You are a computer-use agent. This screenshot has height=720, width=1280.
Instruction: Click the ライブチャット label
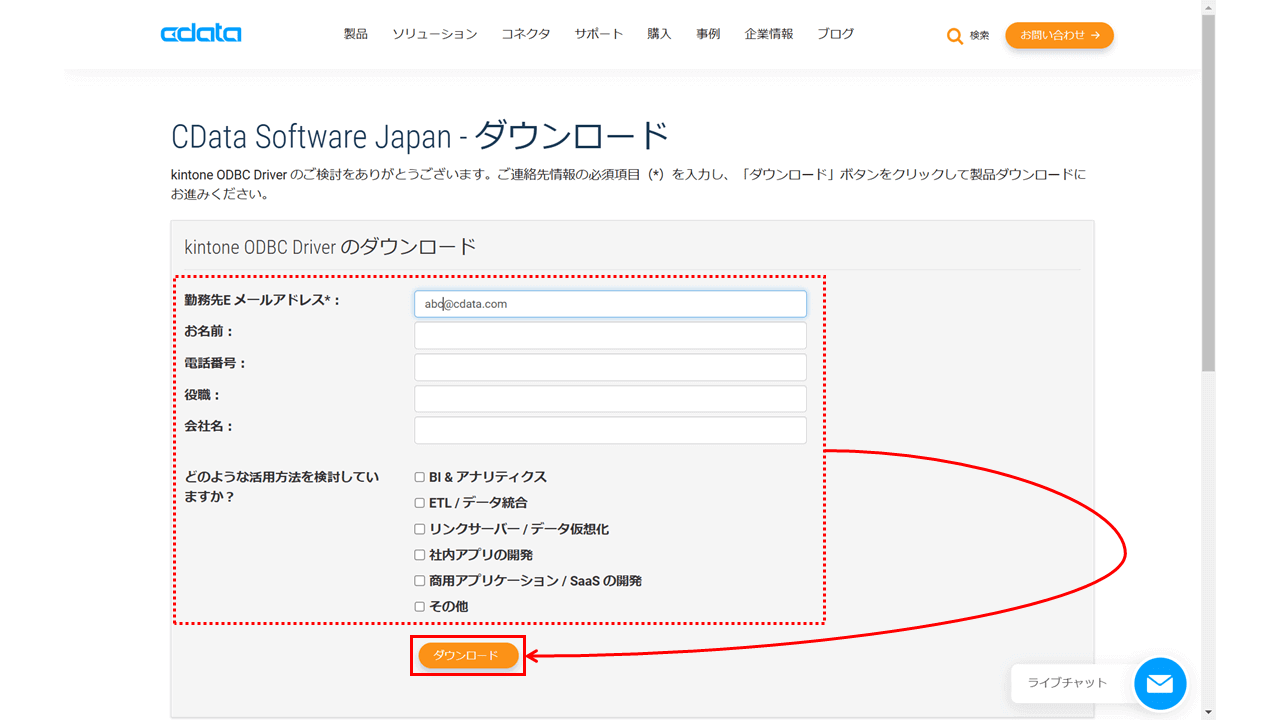click(x=1068, y=683)
